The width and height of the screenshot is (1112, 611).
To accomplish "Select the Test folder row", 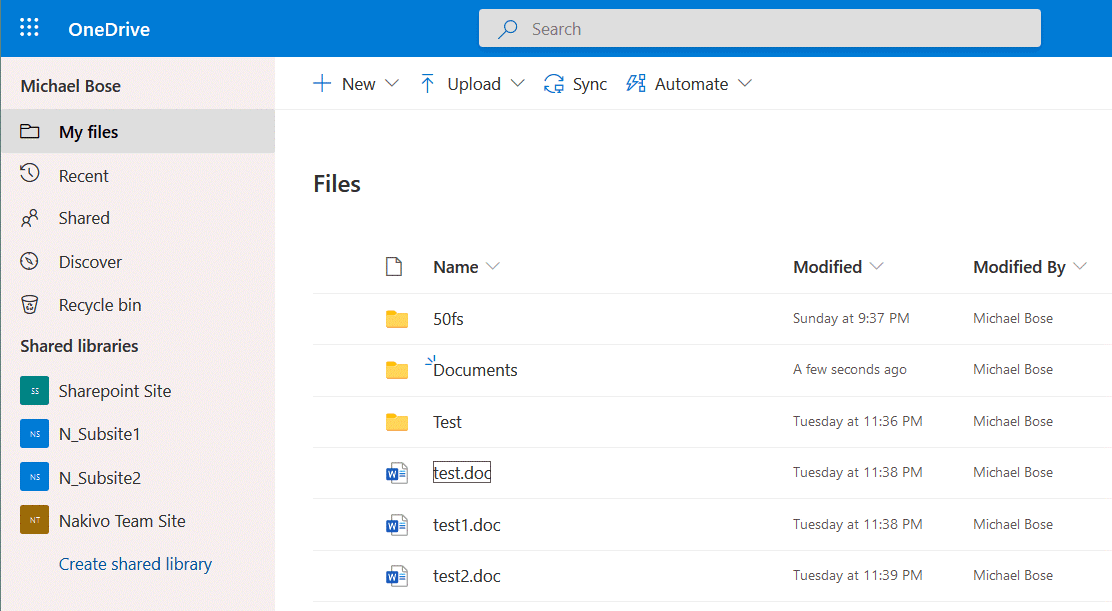I will point(447,422).
